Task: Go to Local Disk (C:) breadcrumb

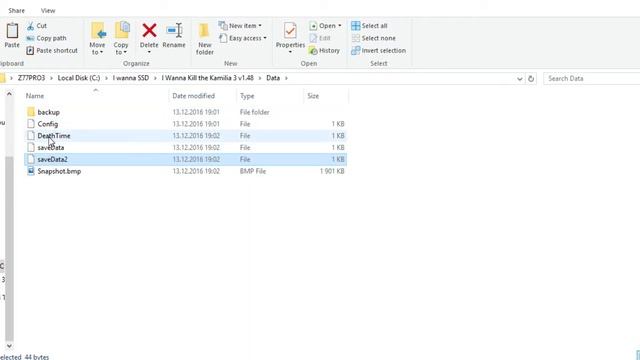Action: [x=79, y=78]
